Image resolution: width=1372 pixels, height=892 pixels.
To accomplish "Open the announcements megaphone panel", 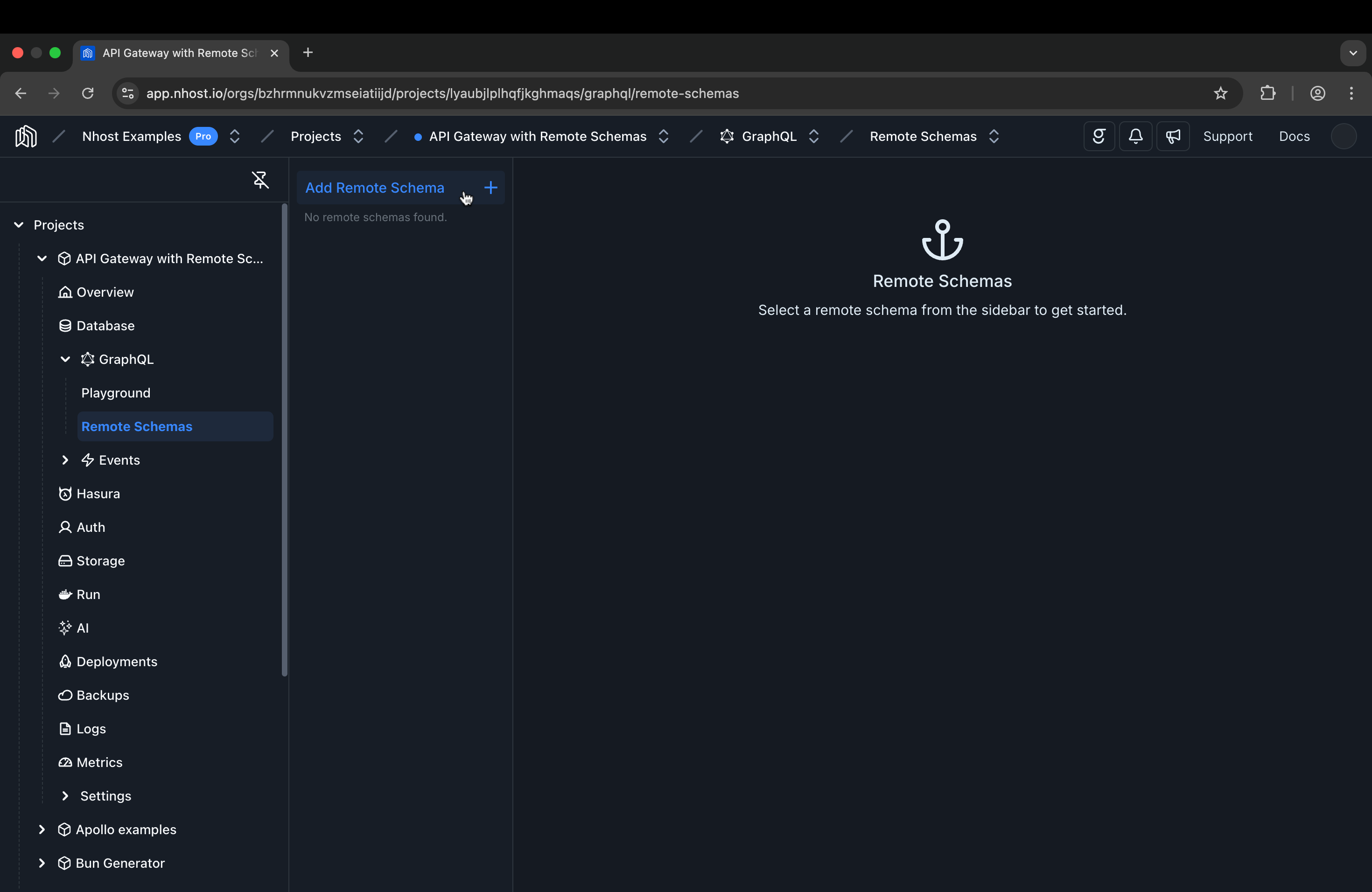I will click(1173, 136).
